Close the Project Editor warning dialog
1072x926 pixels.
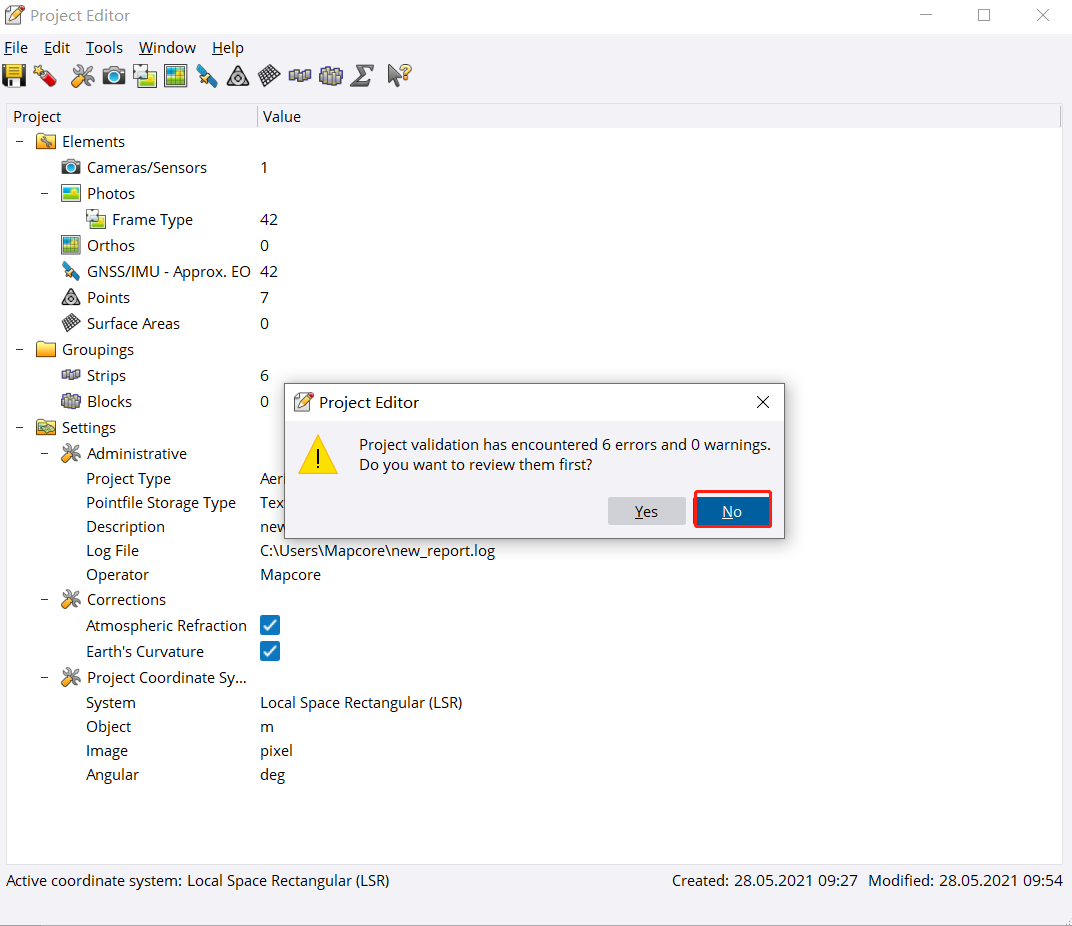tap(762, 402)
